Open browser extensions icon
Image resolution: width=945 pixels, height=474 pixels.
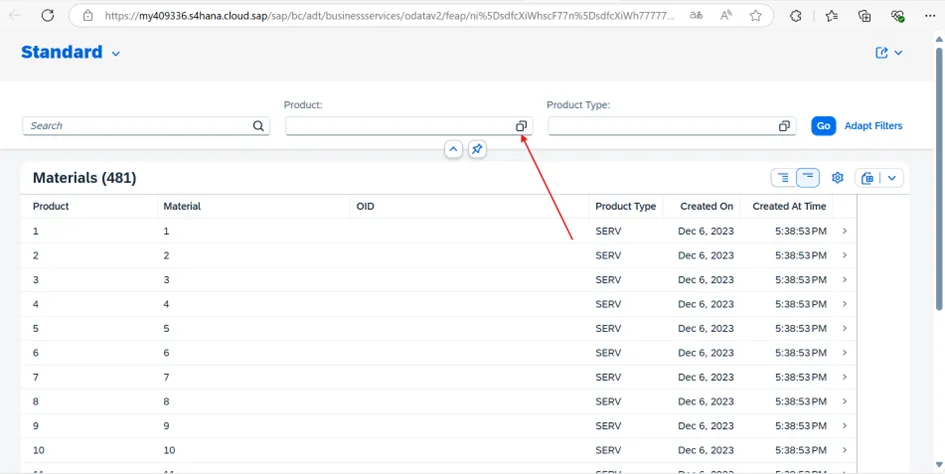coord(796,16)
